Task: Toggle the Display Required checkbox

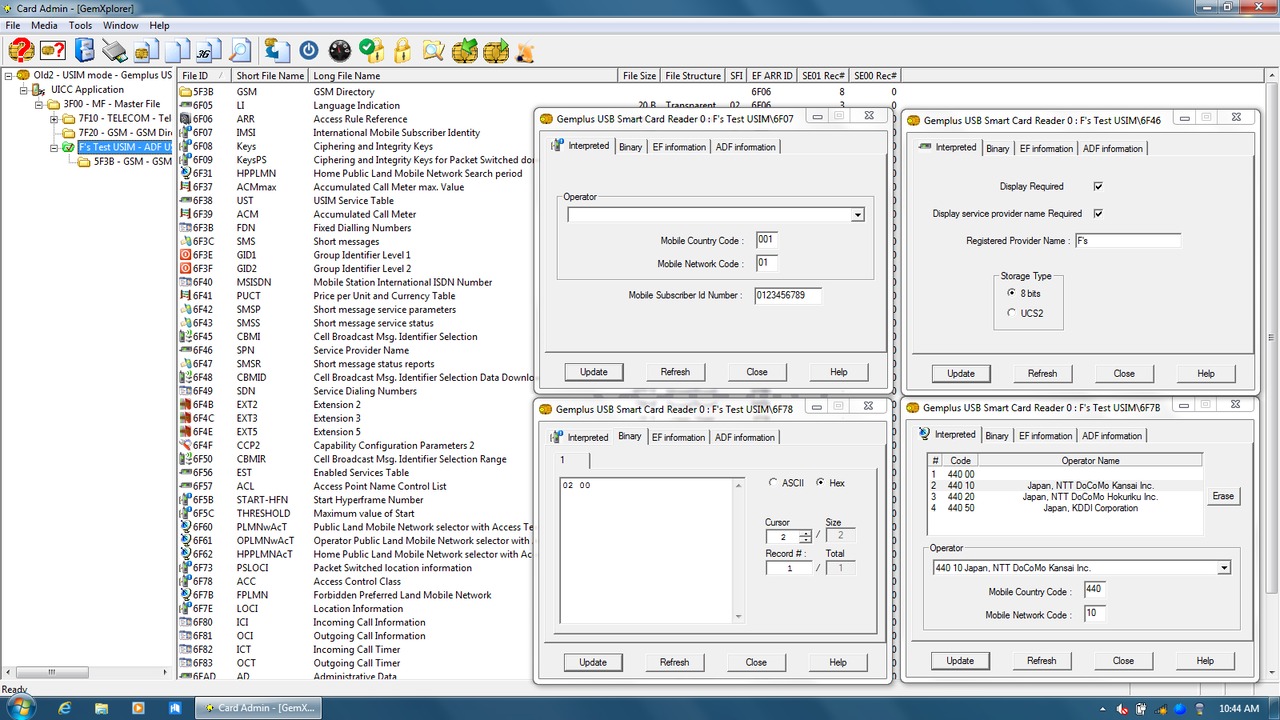Action: [x=1098, y=186]
